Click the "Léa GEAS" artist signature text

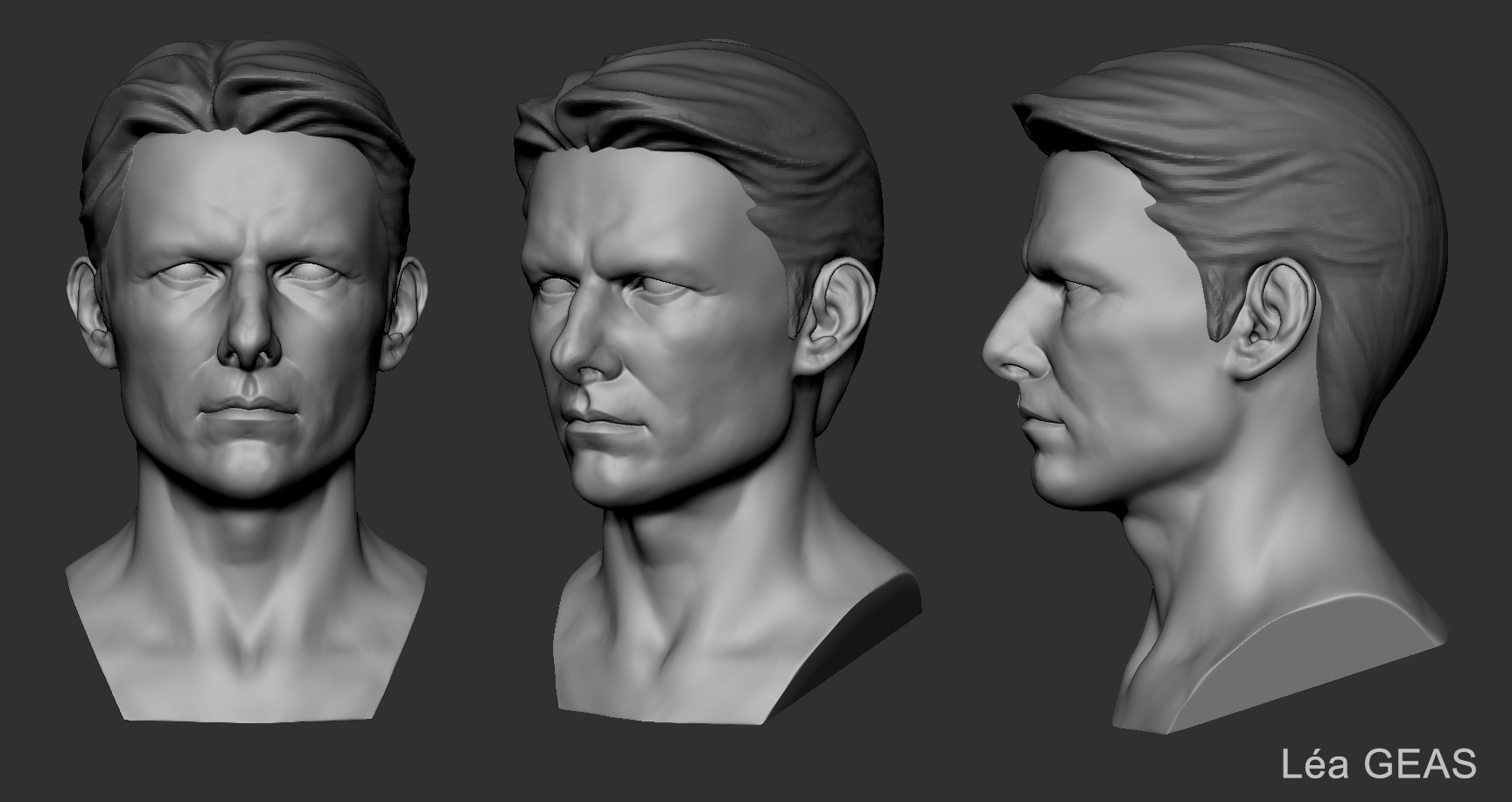tap(1379, 763)
